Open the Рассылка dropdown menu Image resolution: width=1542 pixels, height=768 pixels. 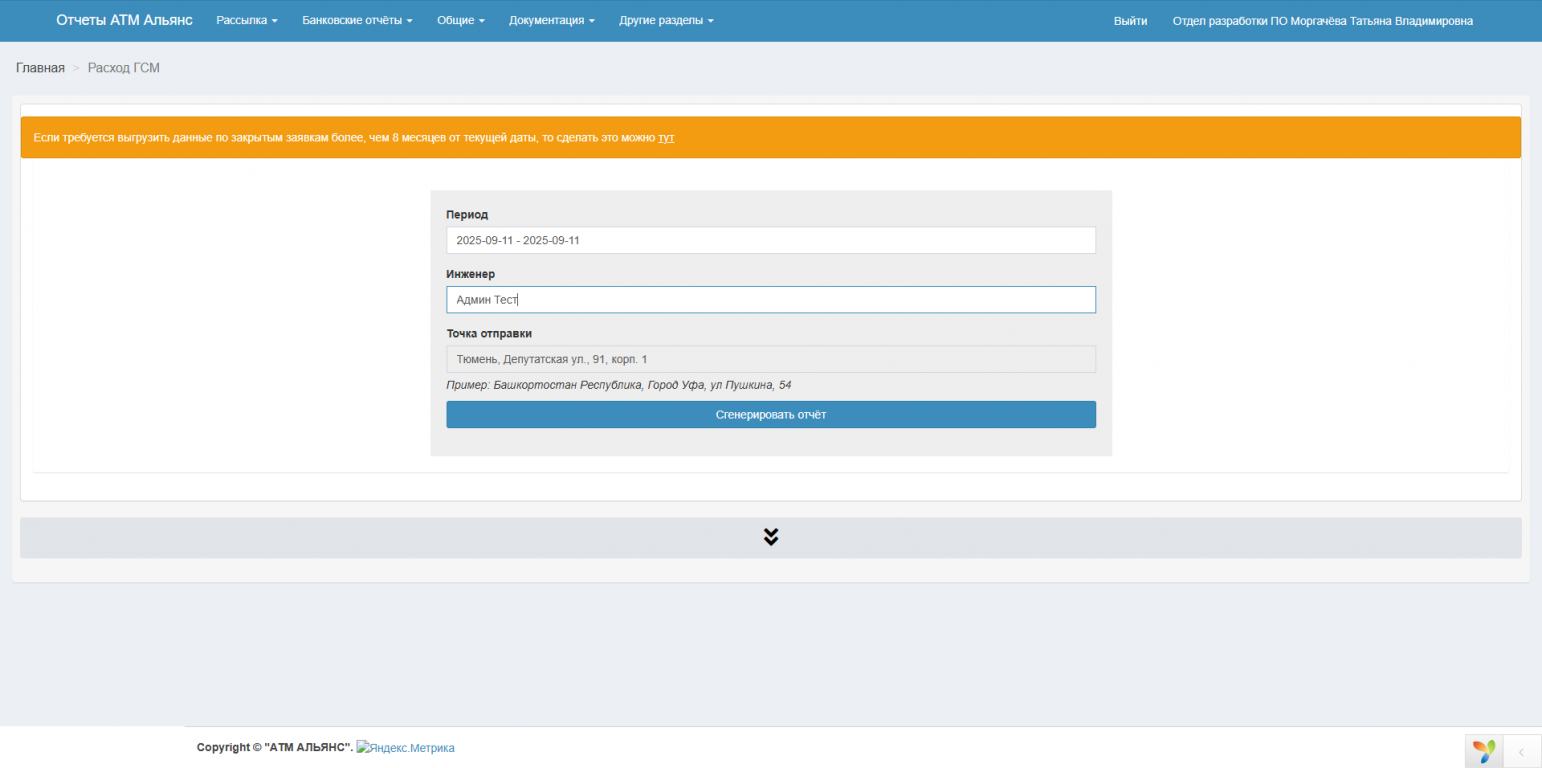pos(246,21)
